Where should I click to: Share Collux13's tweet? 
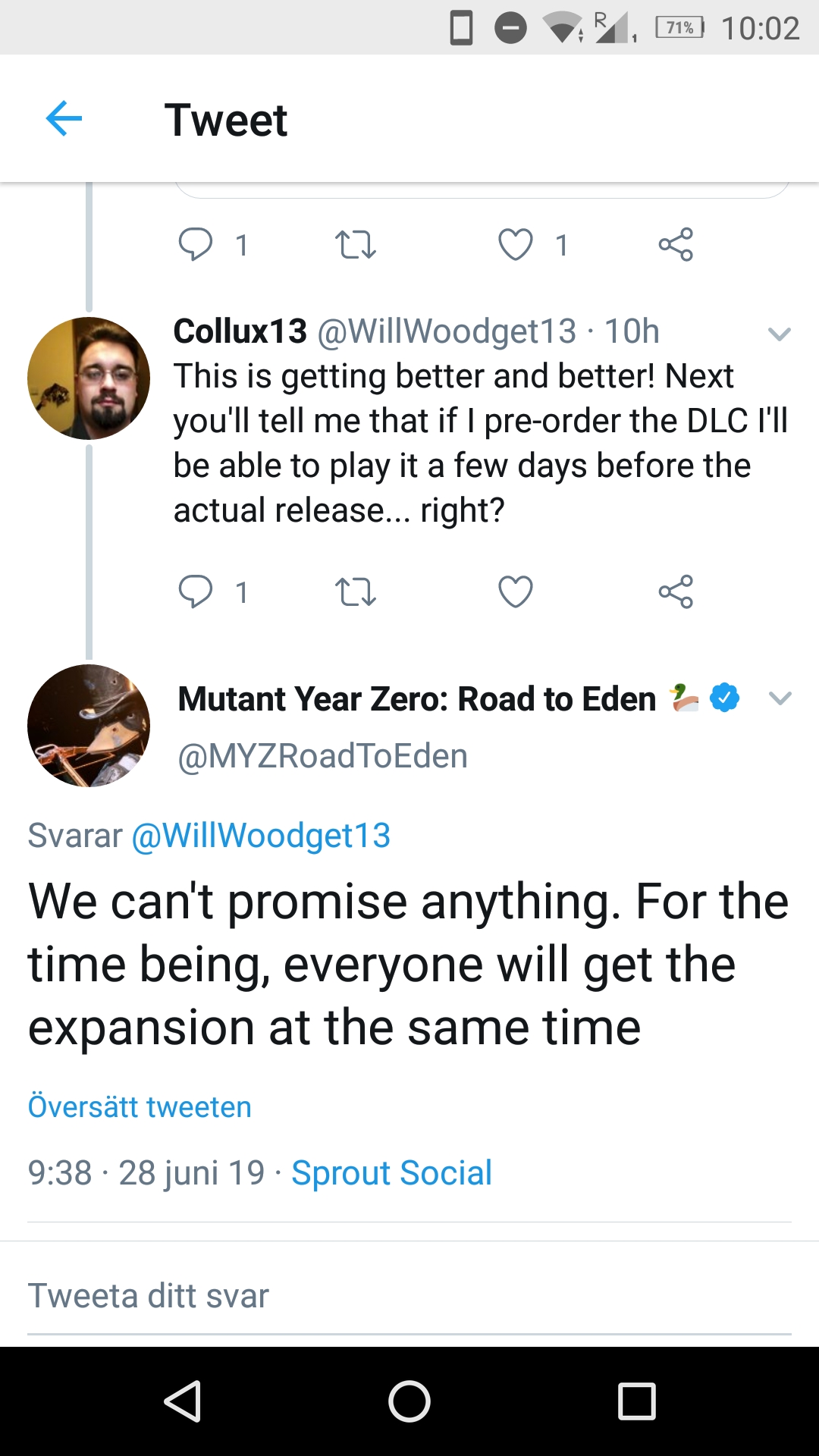[x=676, y=591]
